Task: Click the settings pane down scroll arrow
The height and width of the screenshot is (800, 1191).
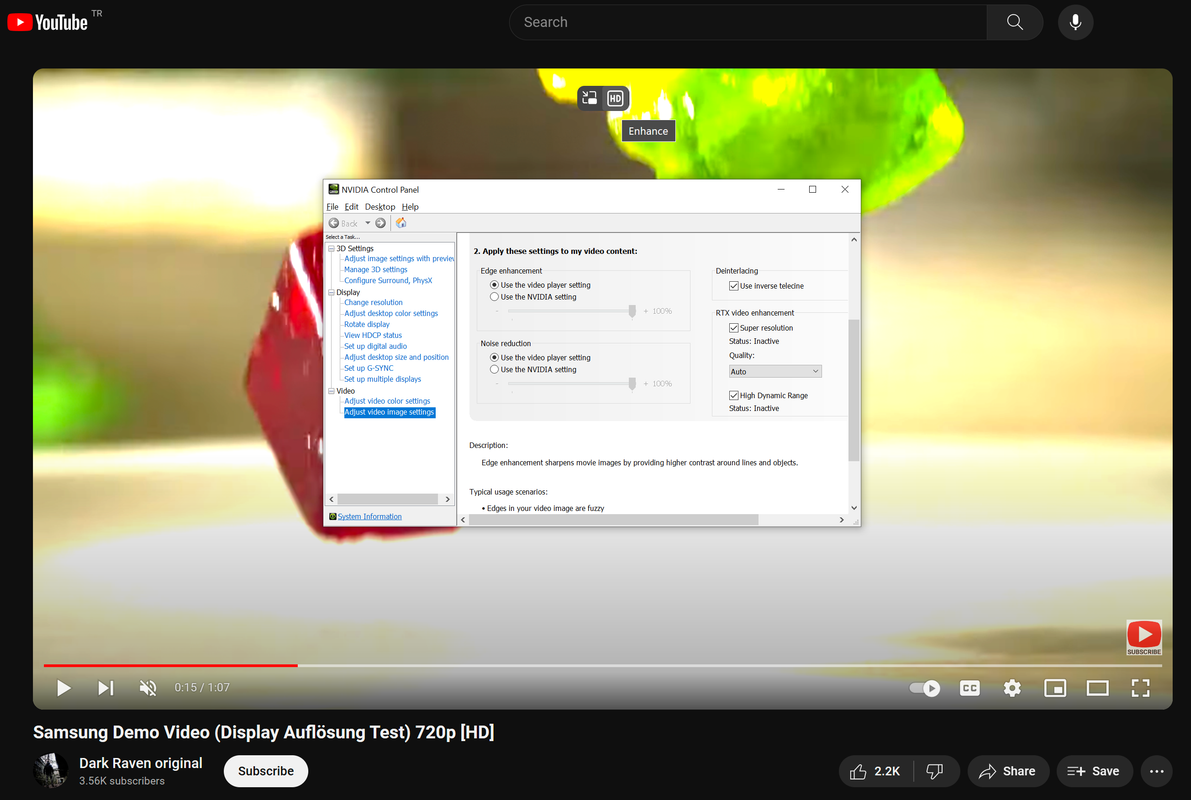Action: [854, 508]
